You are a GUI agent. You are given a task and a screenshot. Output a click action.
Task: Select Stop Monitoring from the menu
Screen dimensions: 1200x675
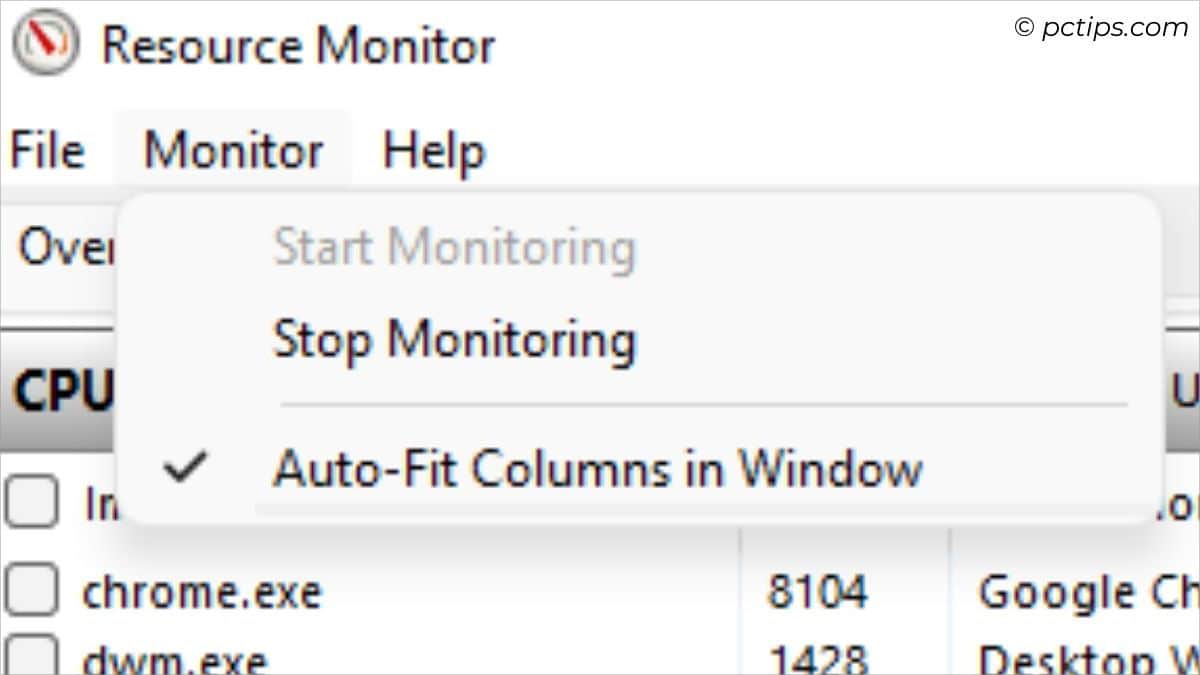pos(454,340)
